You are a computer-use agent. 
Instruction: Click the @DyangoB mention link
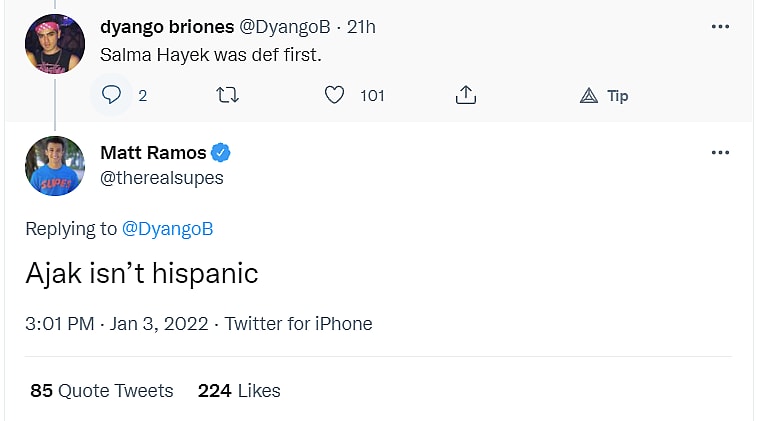167,229
